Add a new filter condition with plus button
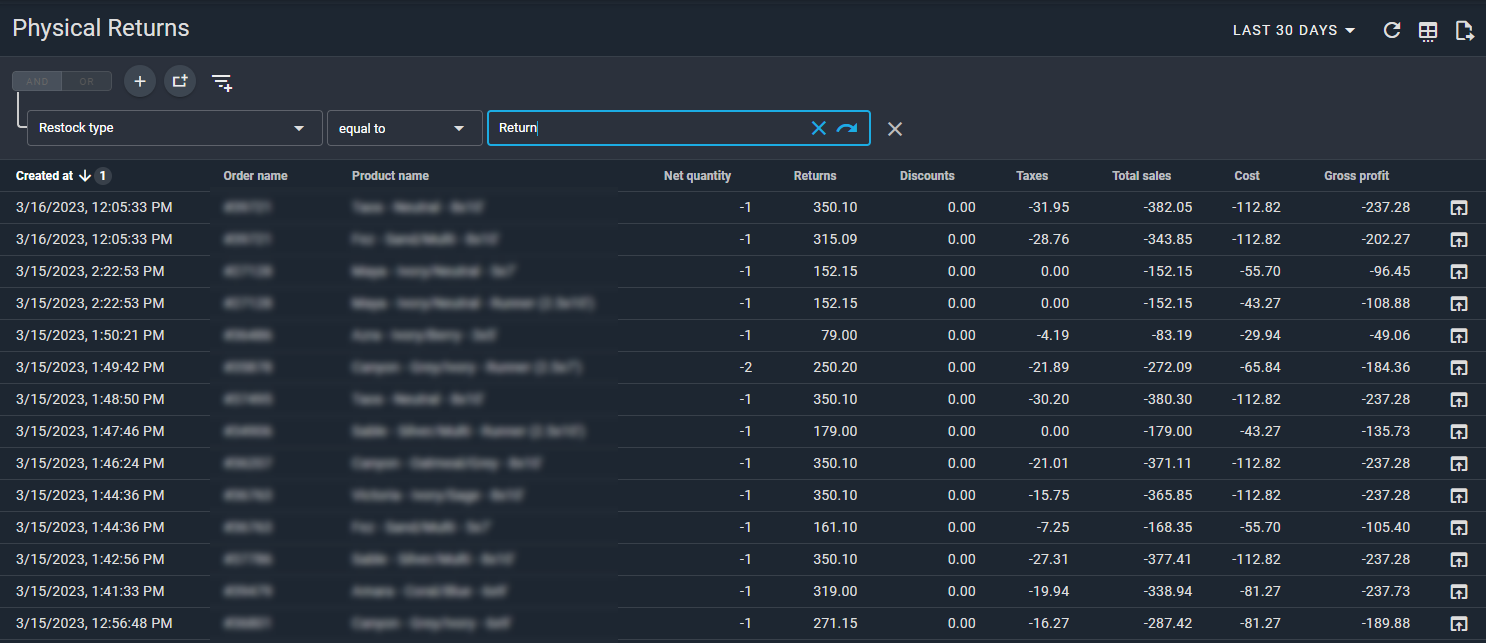 coord(140,81)
